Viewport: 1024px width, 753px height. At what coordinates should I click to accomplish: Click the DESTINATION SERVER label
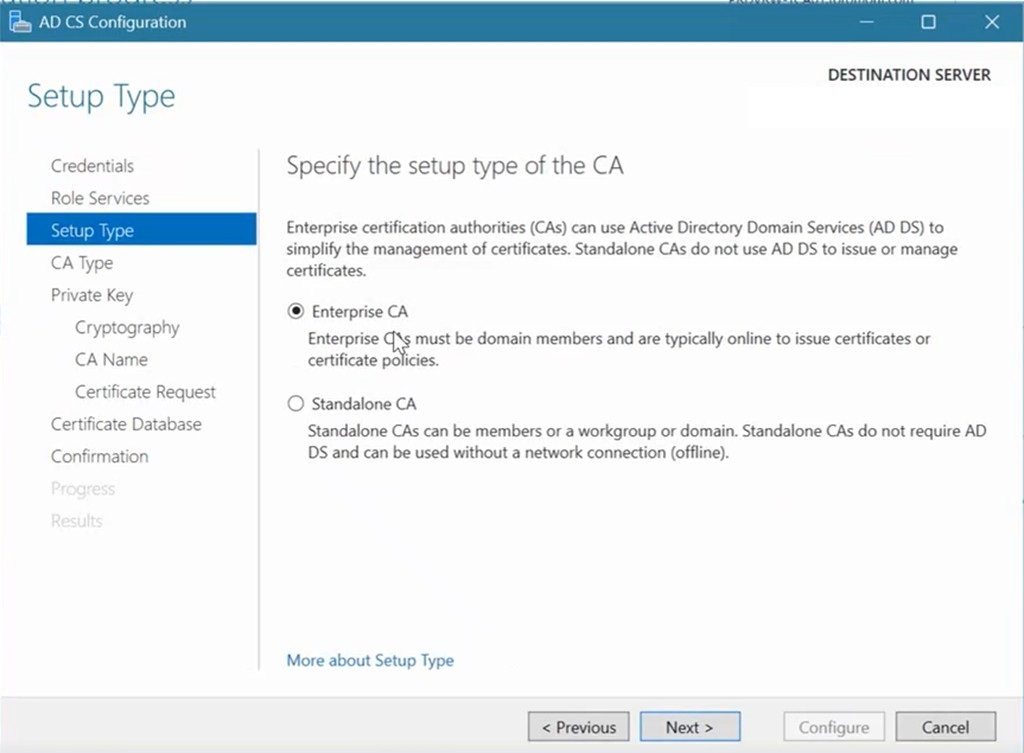(909, 75)
